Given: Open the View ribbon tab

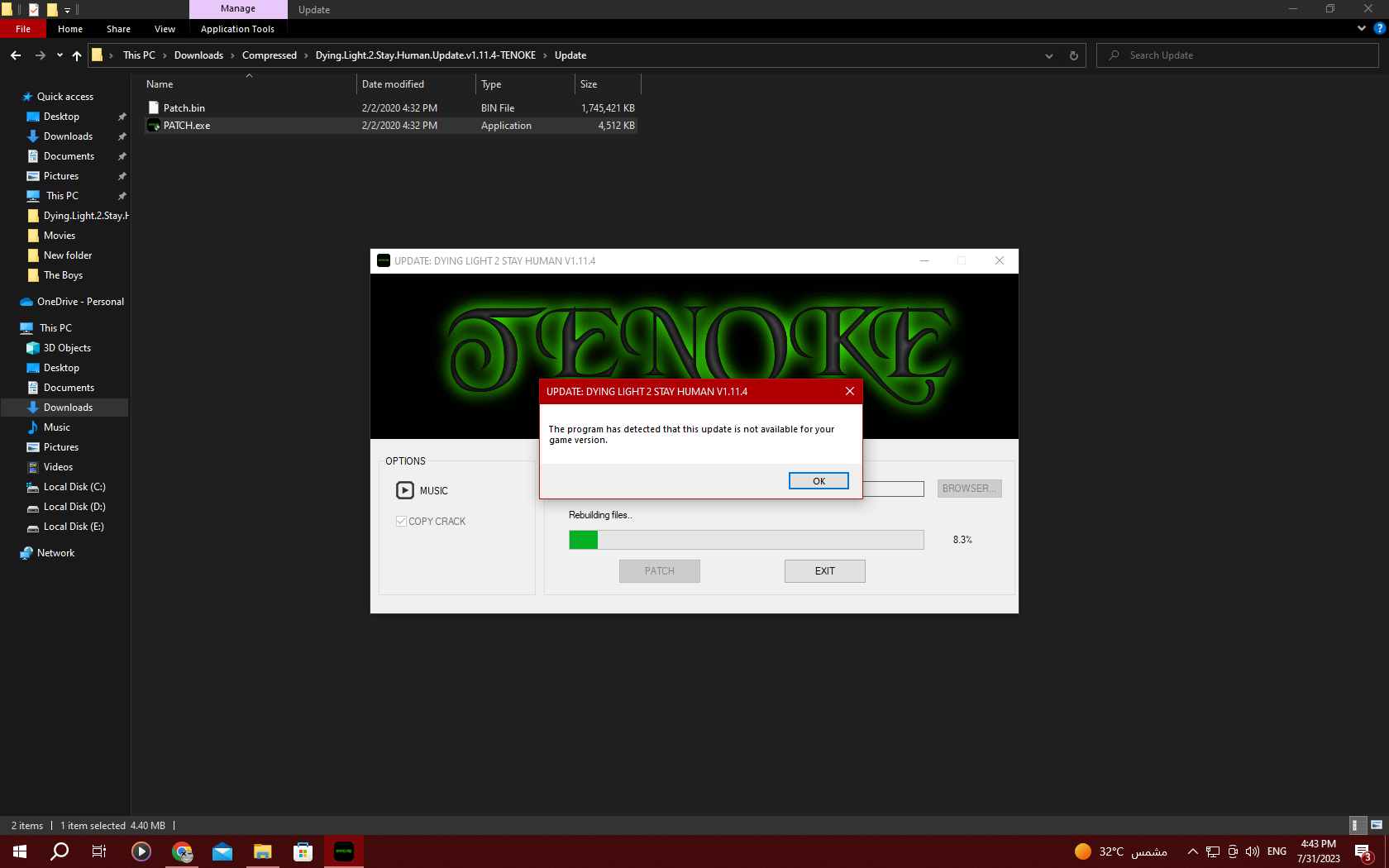Looking at the screenshot, I should point(165,29).
